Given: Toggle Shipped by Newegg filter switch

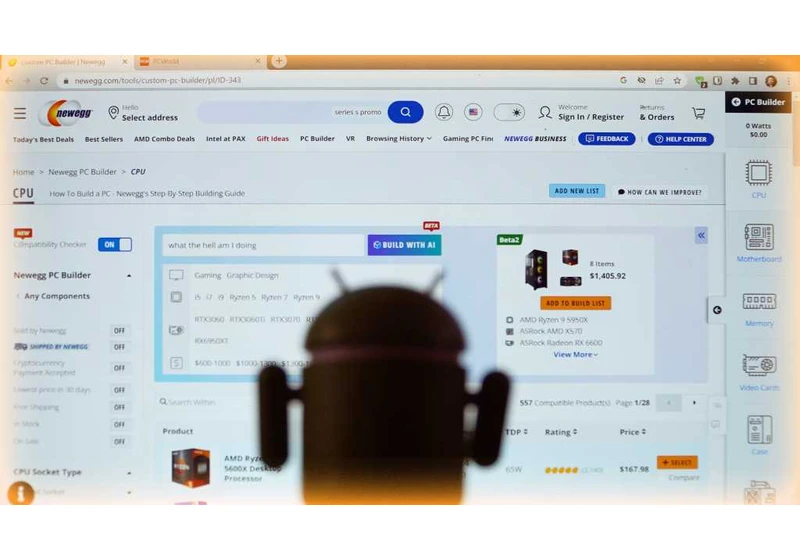Looking at the screenshot, I should pyautogui.click(x=119, y=347).
